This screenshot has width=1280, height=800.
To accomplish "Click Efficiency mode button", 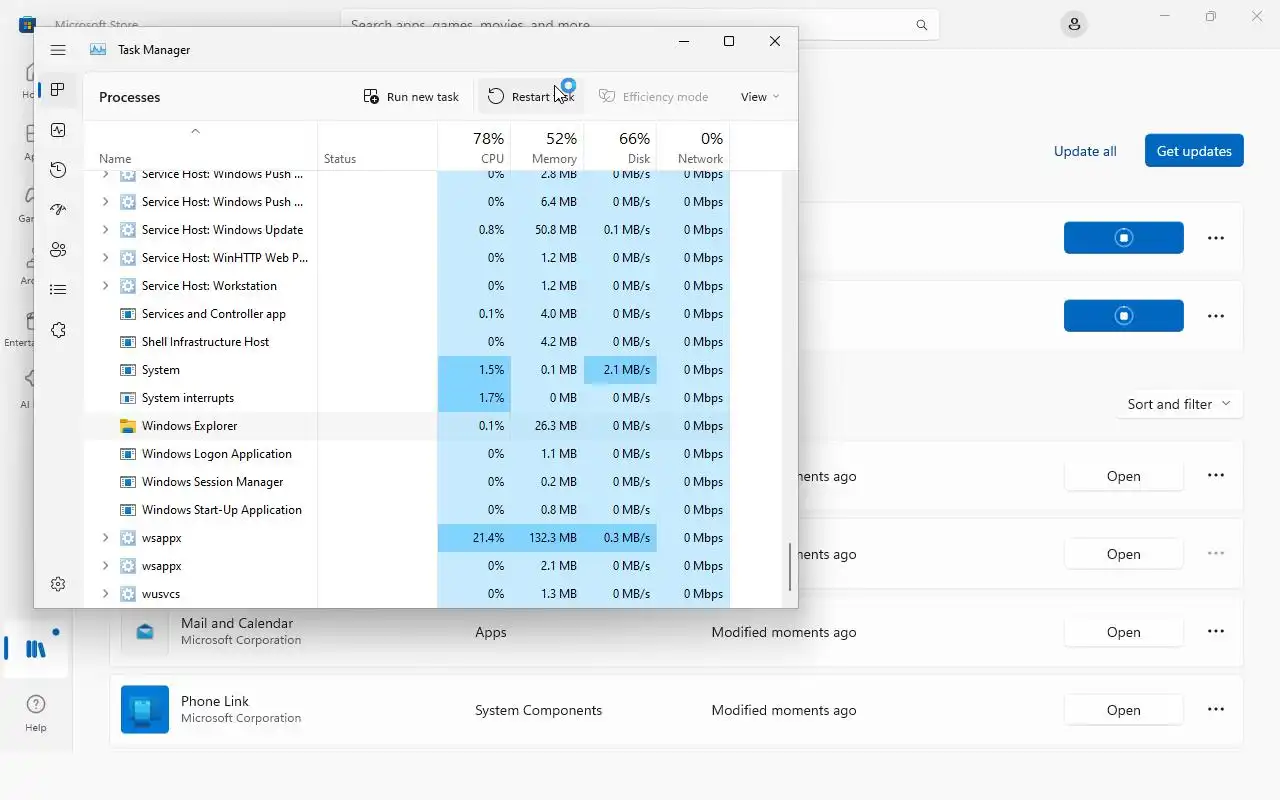I will pyautogui.click(x=654, y=97).
